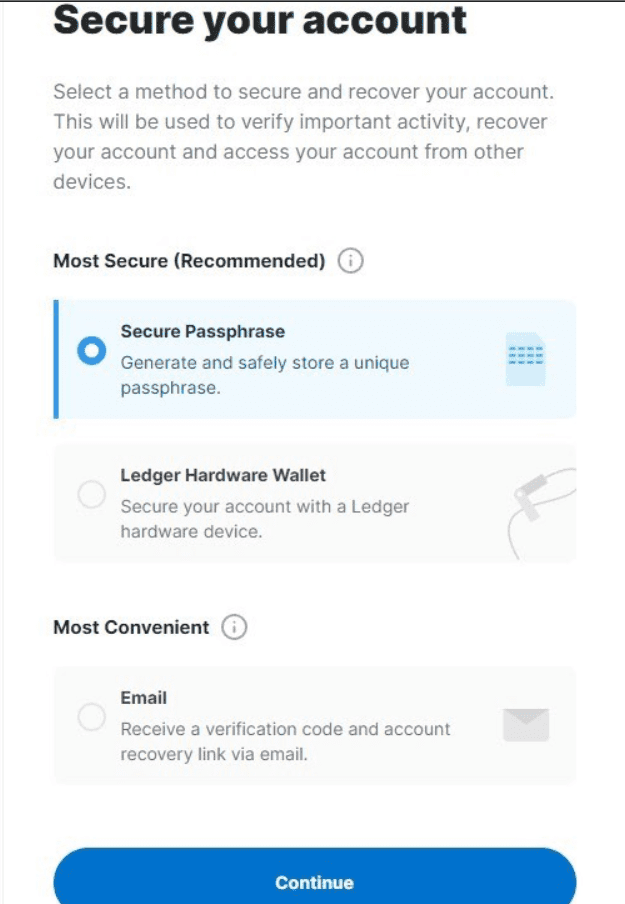
Task: Click the envelope icon in Email option
Action: click(x=526, y=725)
